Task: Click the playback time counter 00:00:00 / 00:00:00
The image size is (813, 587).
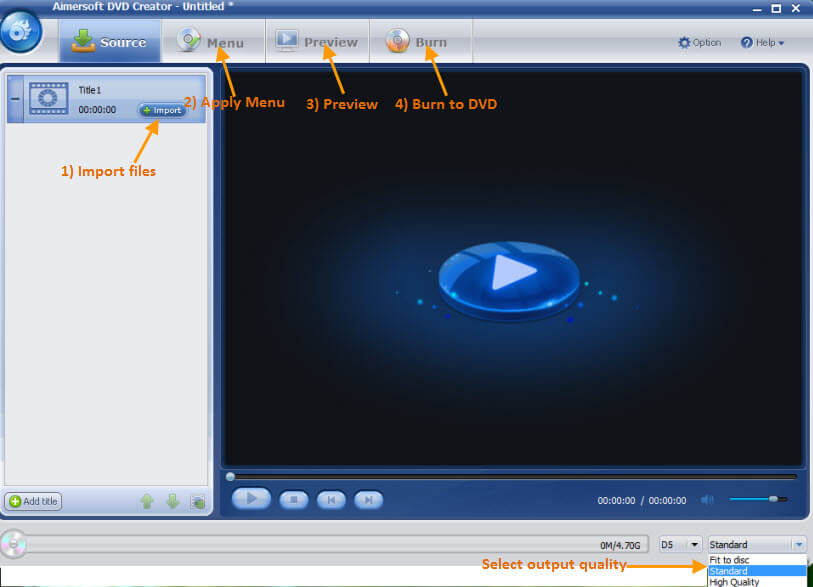Action: pyautogui.click(x=642, y=500)
